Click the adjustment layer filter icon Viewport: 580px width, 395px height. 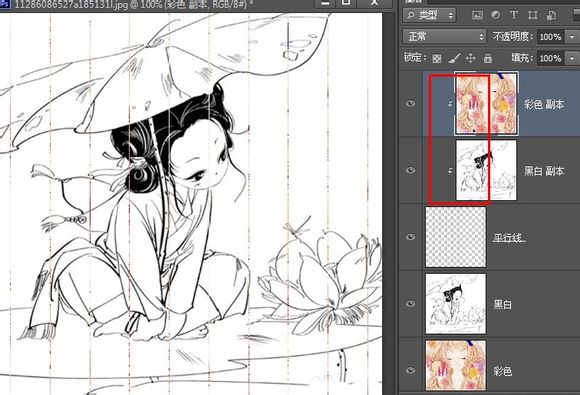(x=495, y=15)
